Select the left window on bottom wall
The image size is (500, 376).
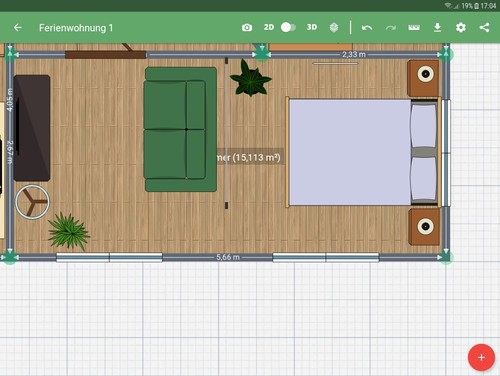pos(109,257)
